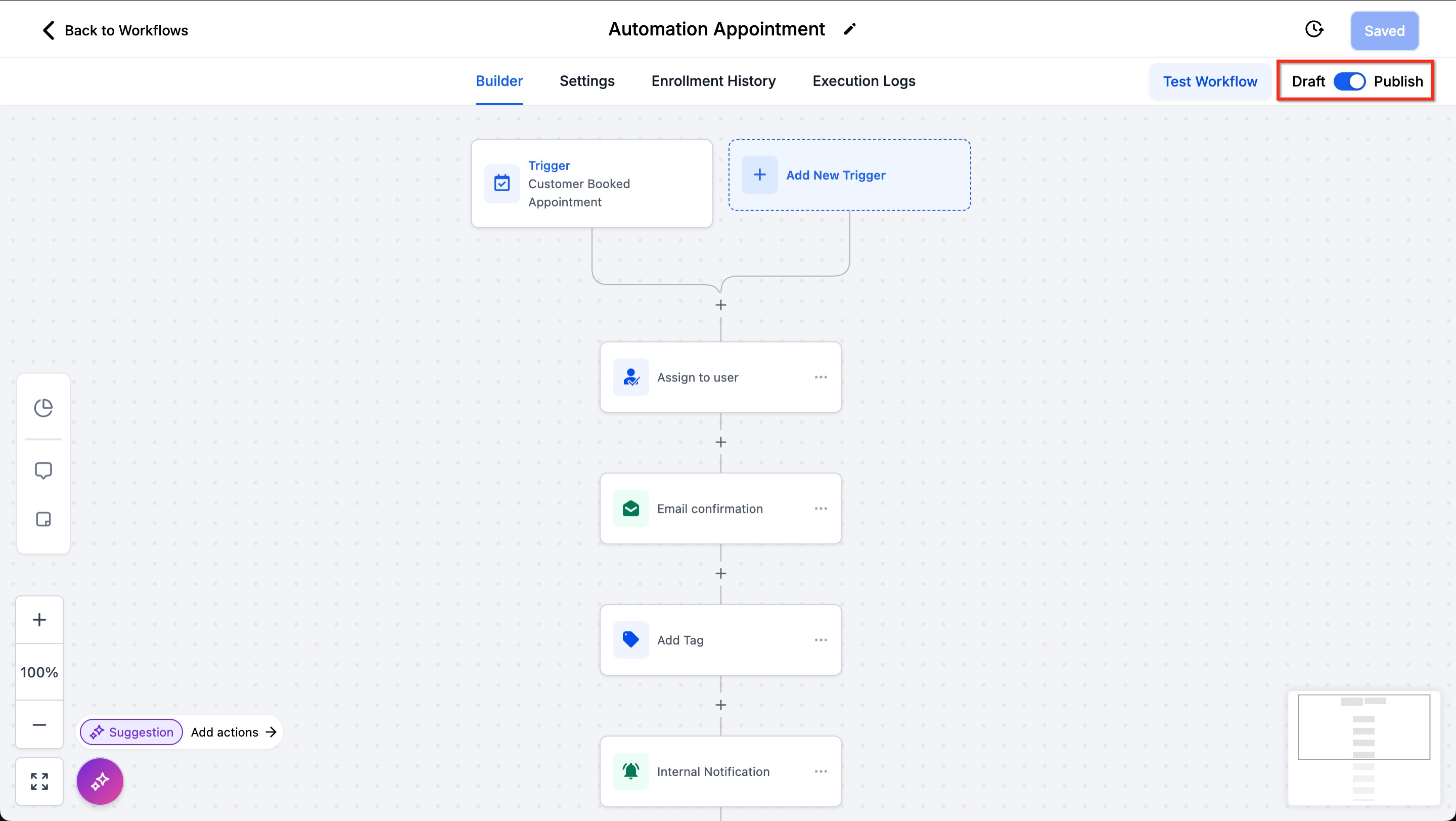
Task: Click the zoom in plus button
Action: coord(39,620)
